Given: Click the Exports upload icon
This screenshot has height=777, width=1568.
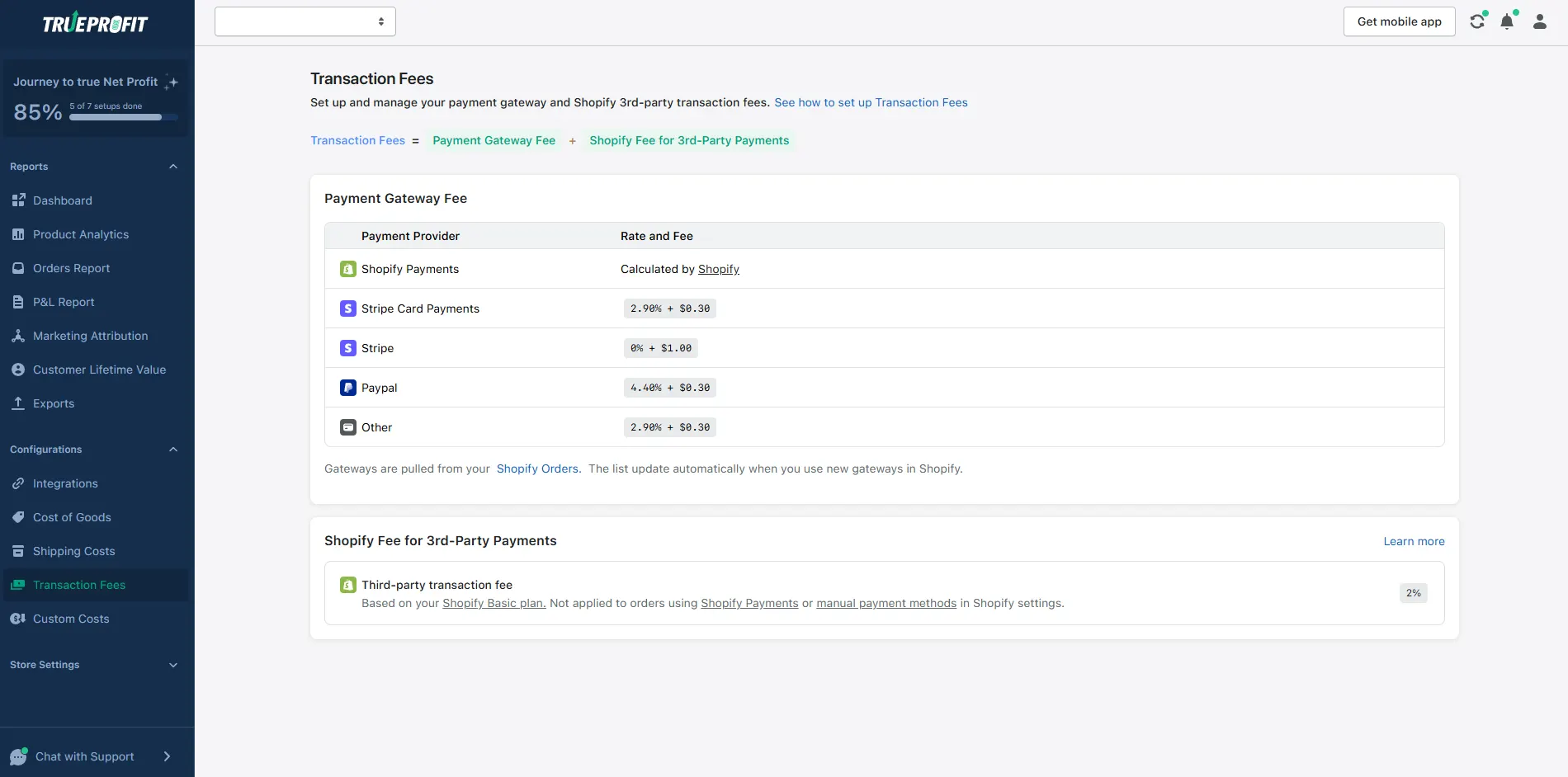Looking at the screenshot, I should [18, 403].
